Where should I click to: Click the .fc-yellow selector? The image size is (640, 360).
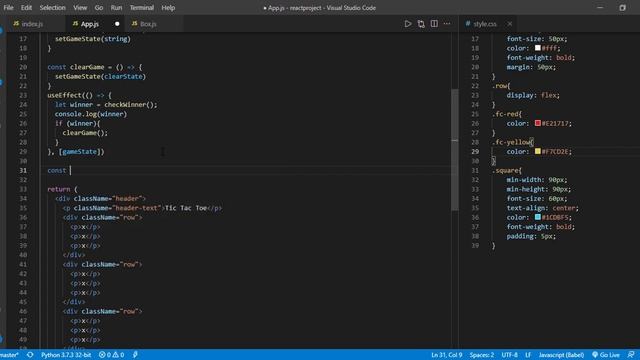pos(512,142)
